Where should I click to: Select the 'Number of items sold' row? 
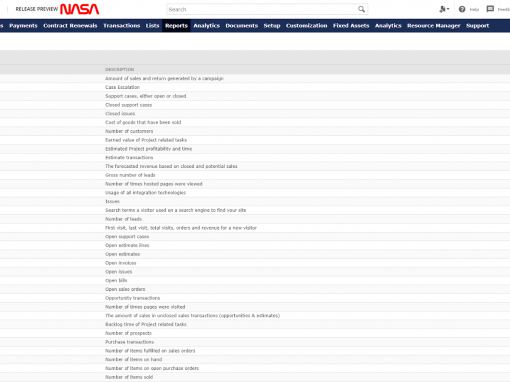(255, 377)
